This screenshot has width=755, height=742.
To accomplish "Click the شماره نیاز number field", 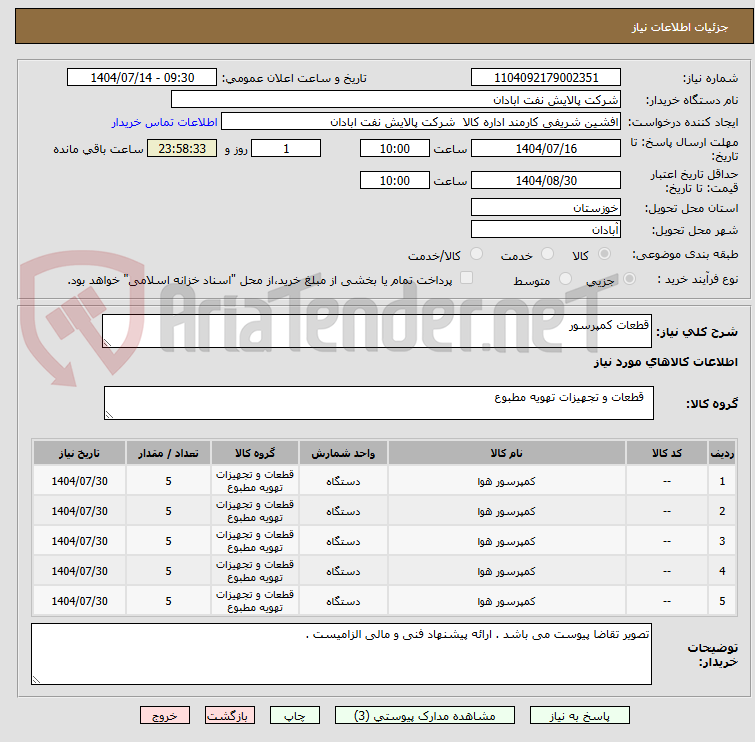I will coord(546,78).
